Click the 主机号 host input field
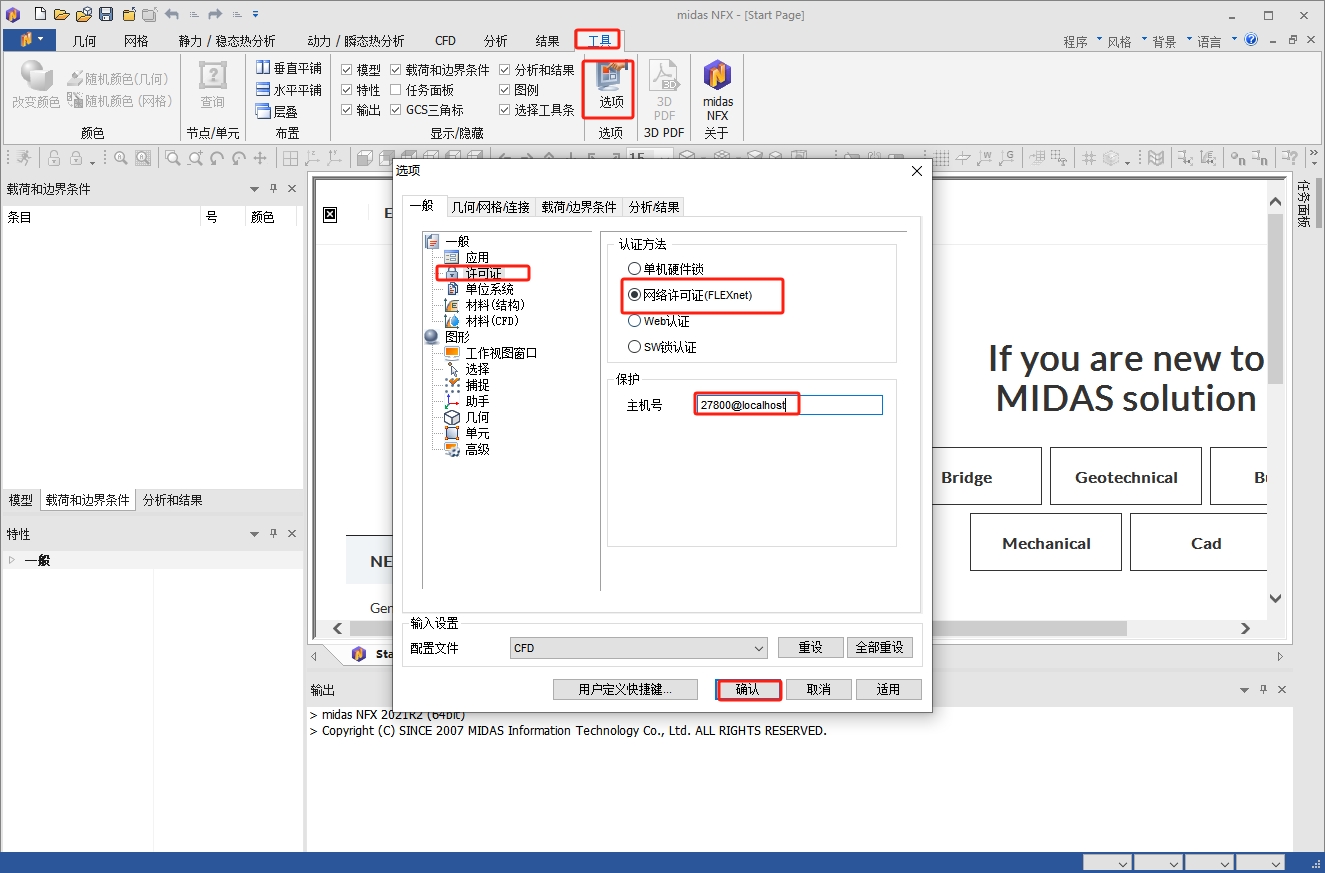 coord(789,405)
